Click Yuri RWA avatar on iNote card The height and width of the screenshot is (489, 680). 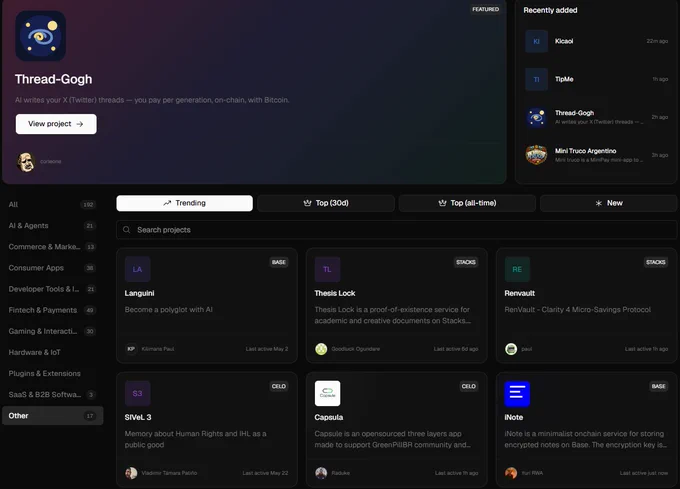pyautogui.click(x=511, y=473)
